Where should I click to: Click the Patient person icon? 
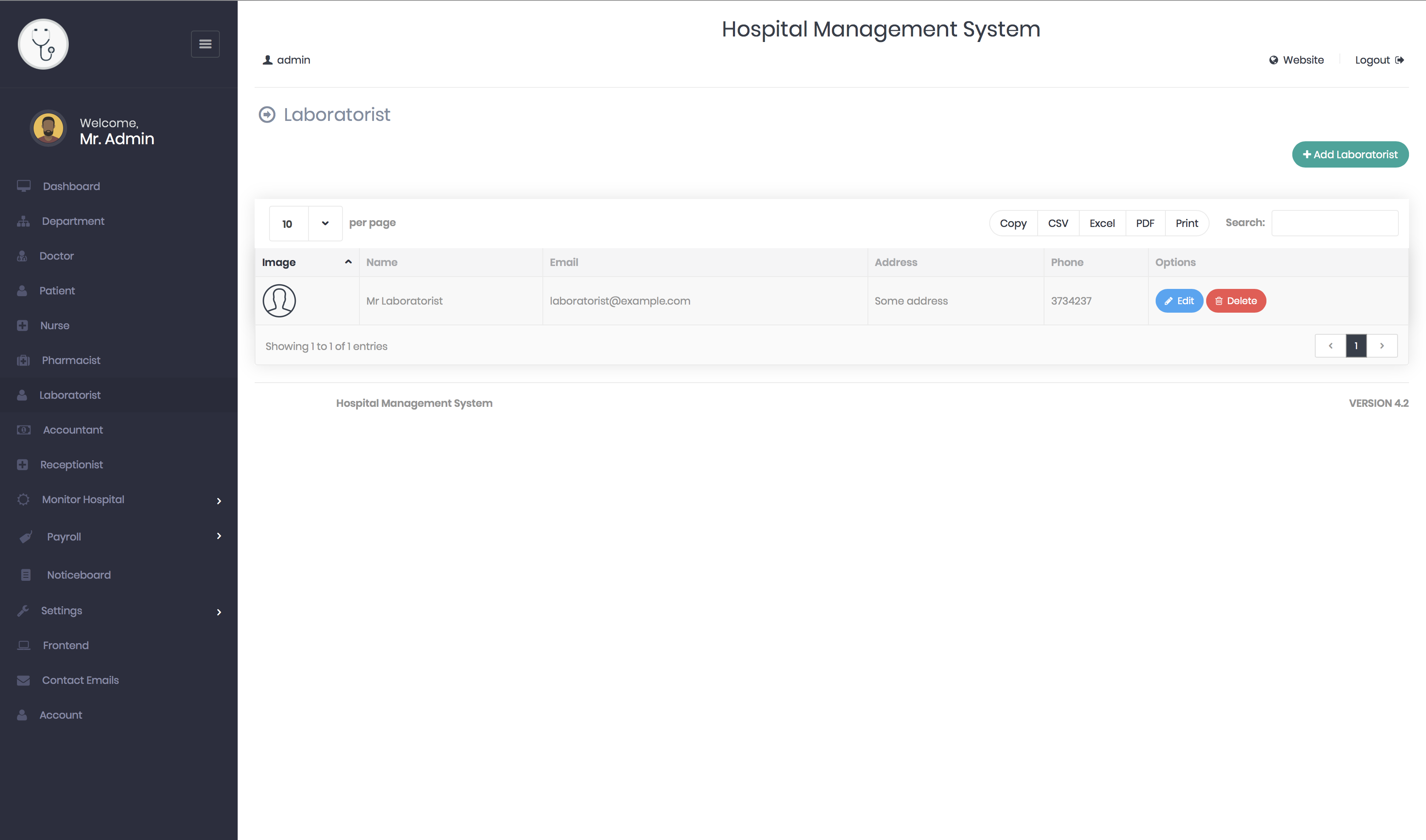coord(22,291)
